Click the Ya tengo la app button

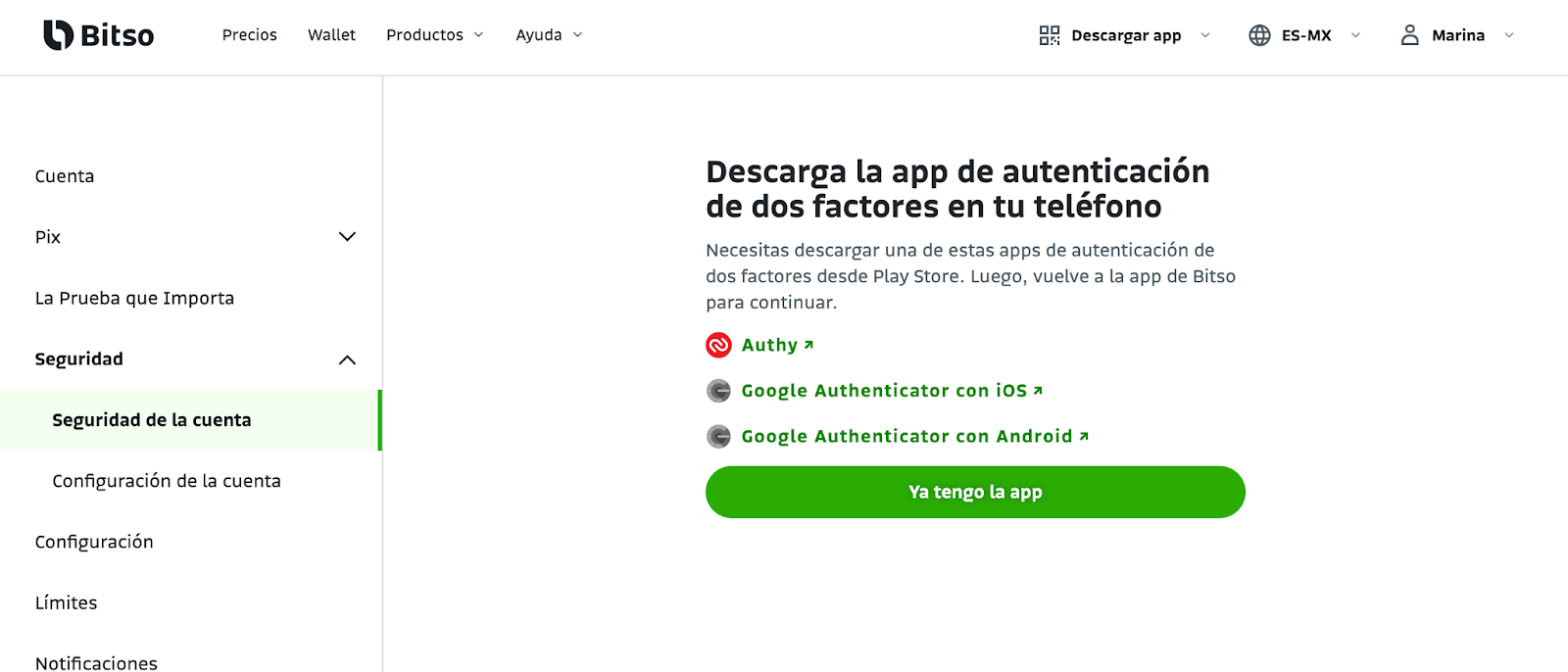coord(975,492)
